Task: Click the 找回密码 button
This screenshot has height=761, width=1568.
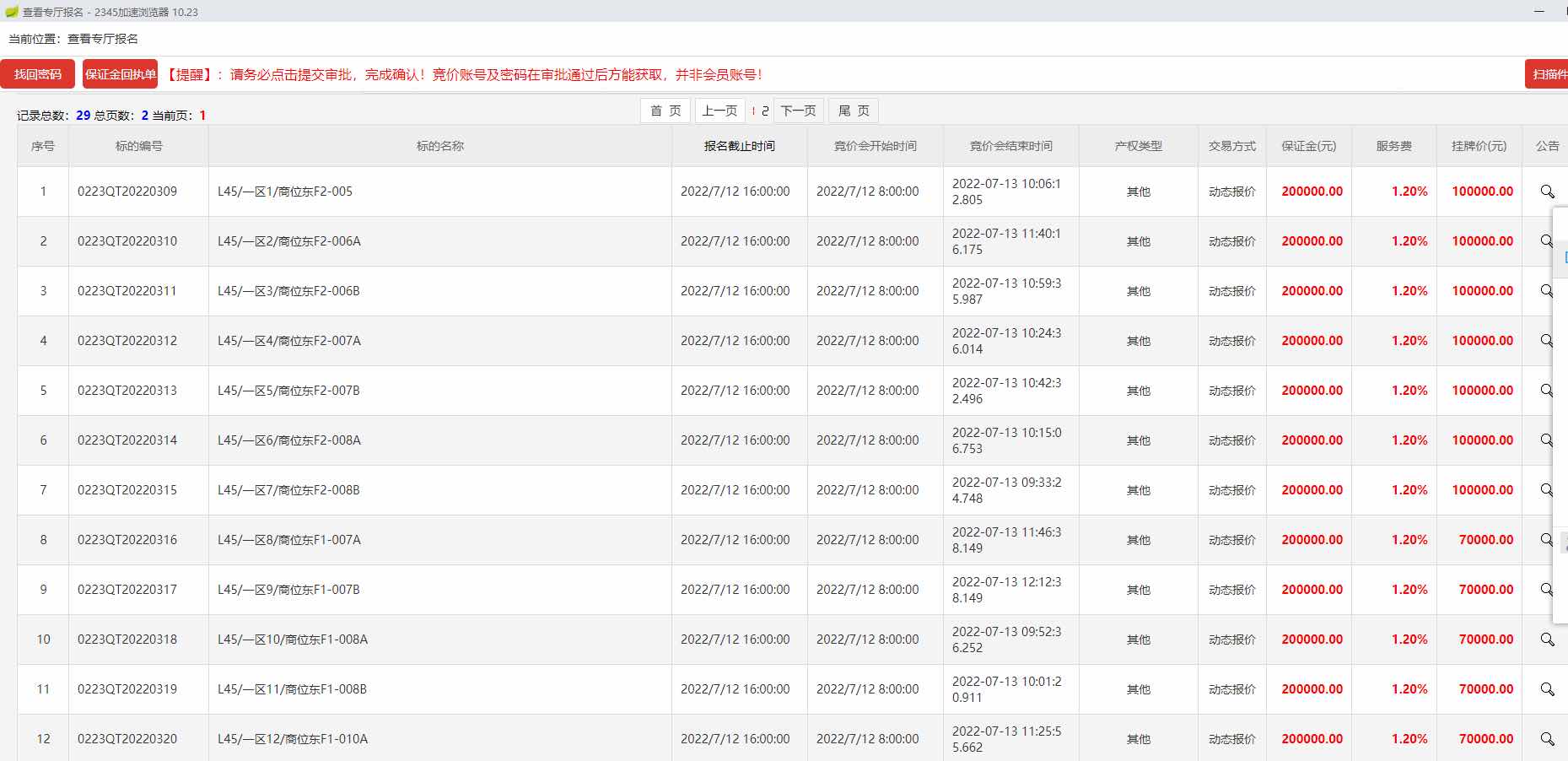Action: click(x=38, y=74)
